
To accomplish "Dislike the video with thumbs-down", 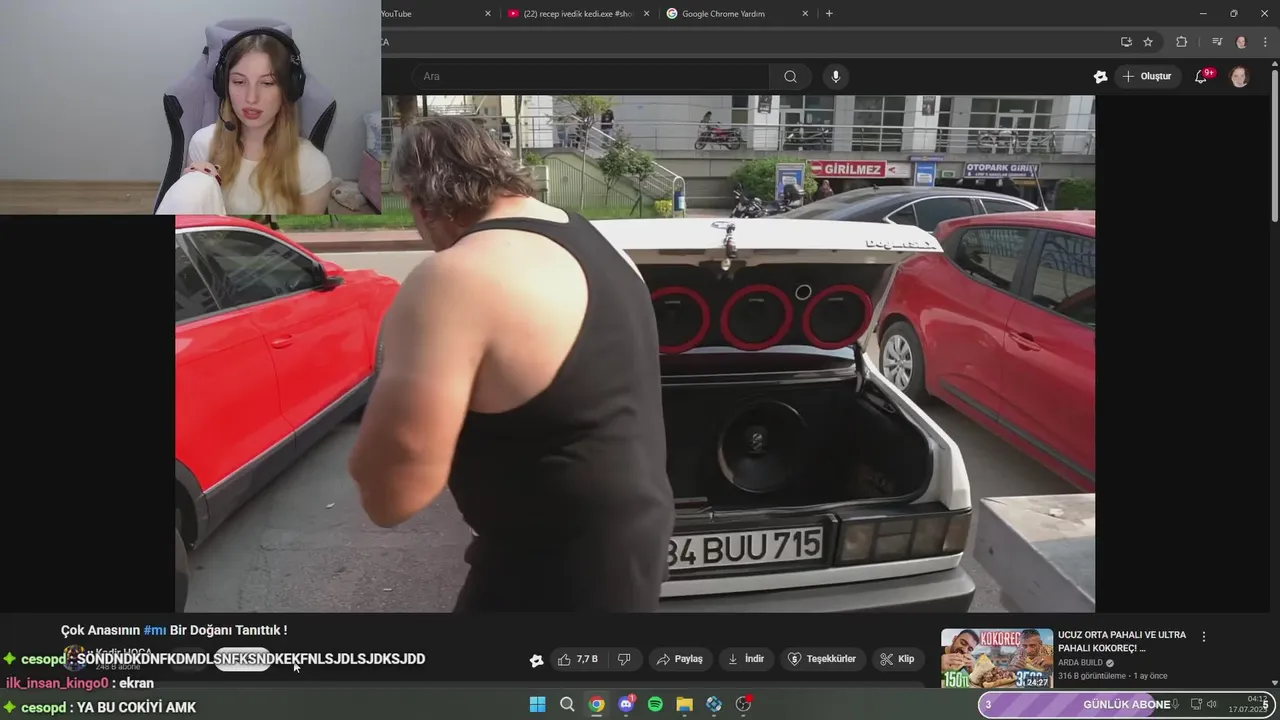I will [624, 659].
